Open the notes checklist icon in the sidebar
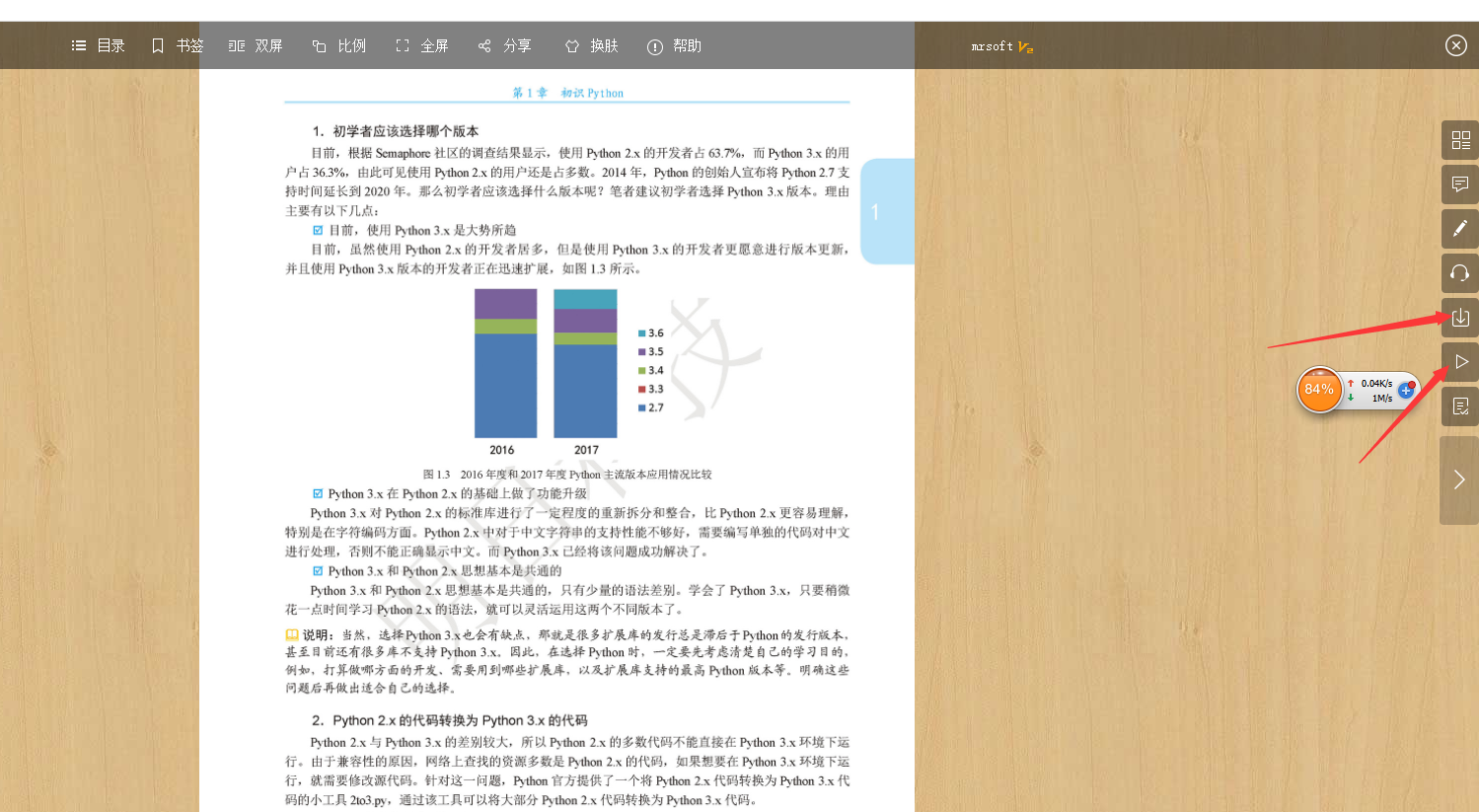The width and height of the screenshot is (1479, 812). pos(1460,406)
